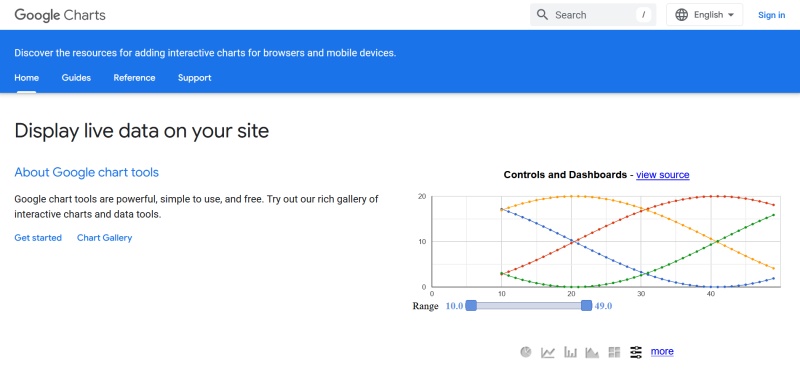This screenshot has width=800, height=376.
Task: Select the line chart icon
Action: point(547,352)
